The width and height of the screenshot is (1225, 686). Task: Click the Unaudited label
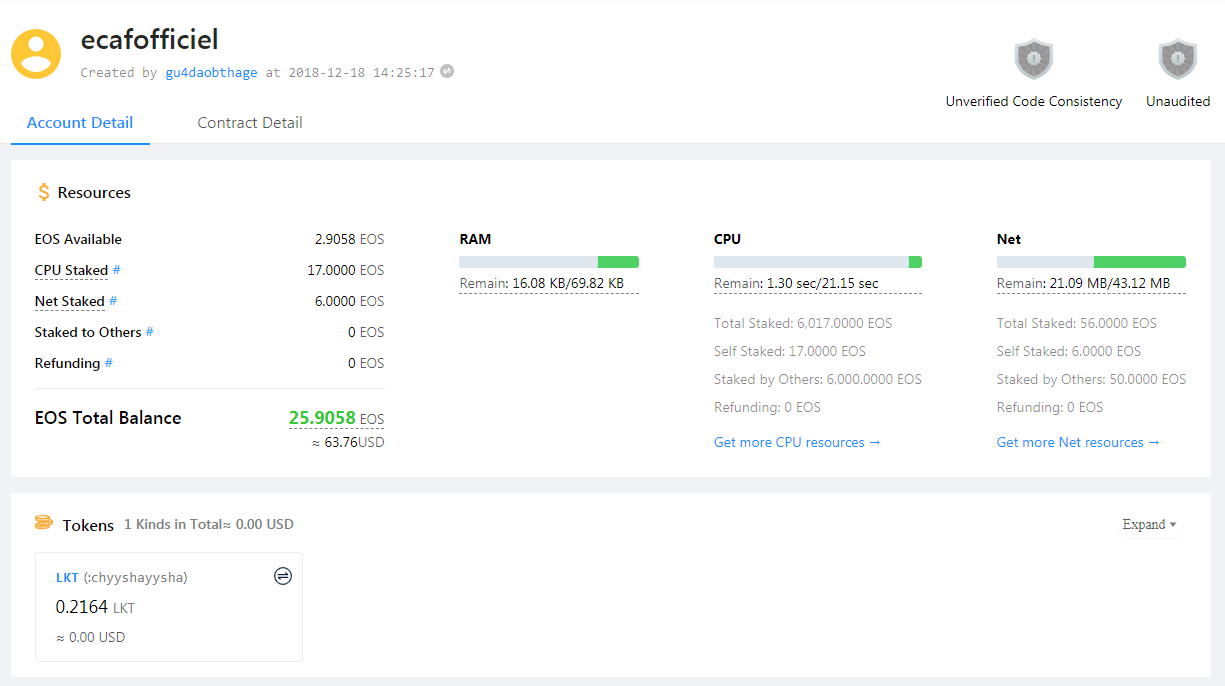tap(1178, 101)
